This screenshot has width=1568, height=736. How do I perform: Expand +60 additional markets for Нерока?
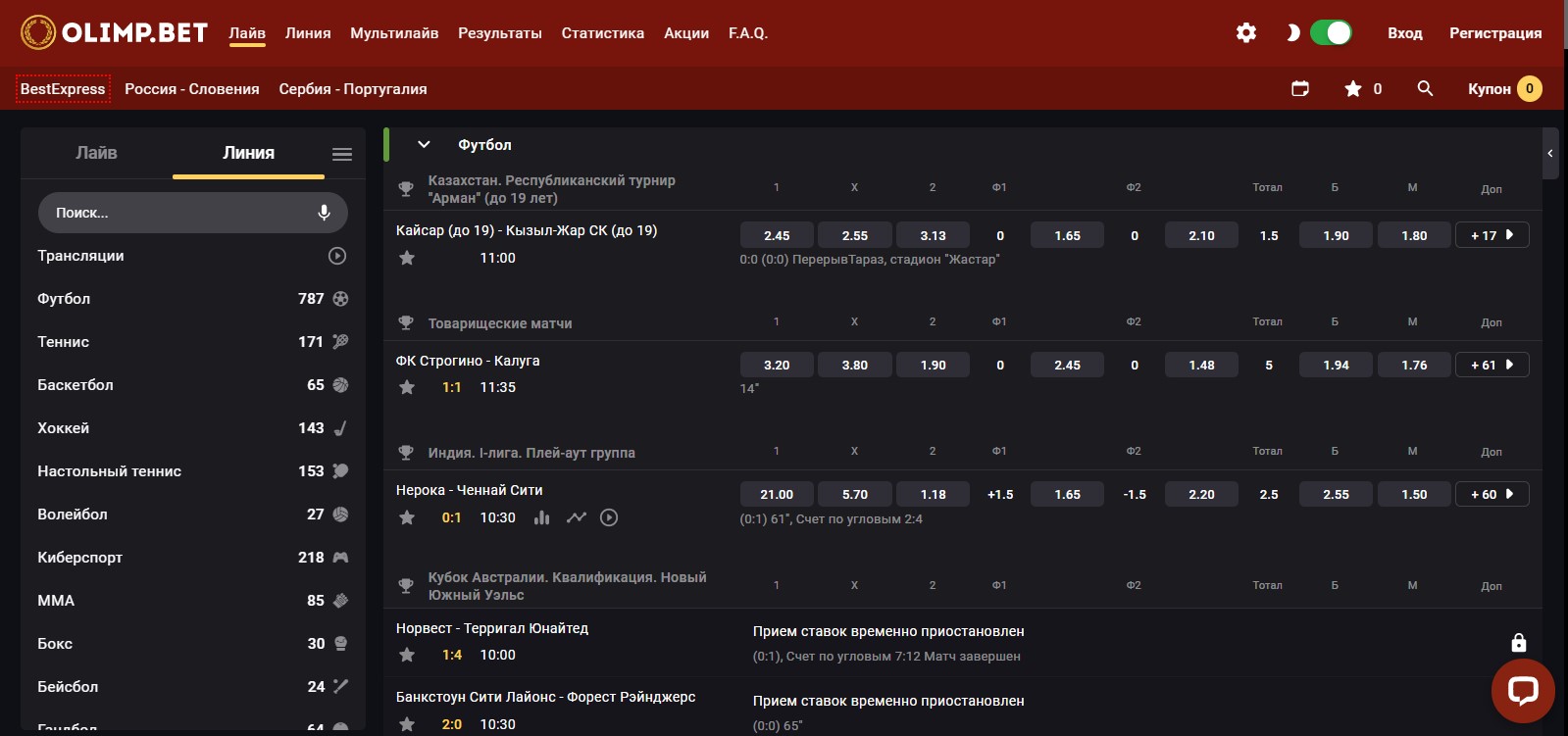(1492, 494)
